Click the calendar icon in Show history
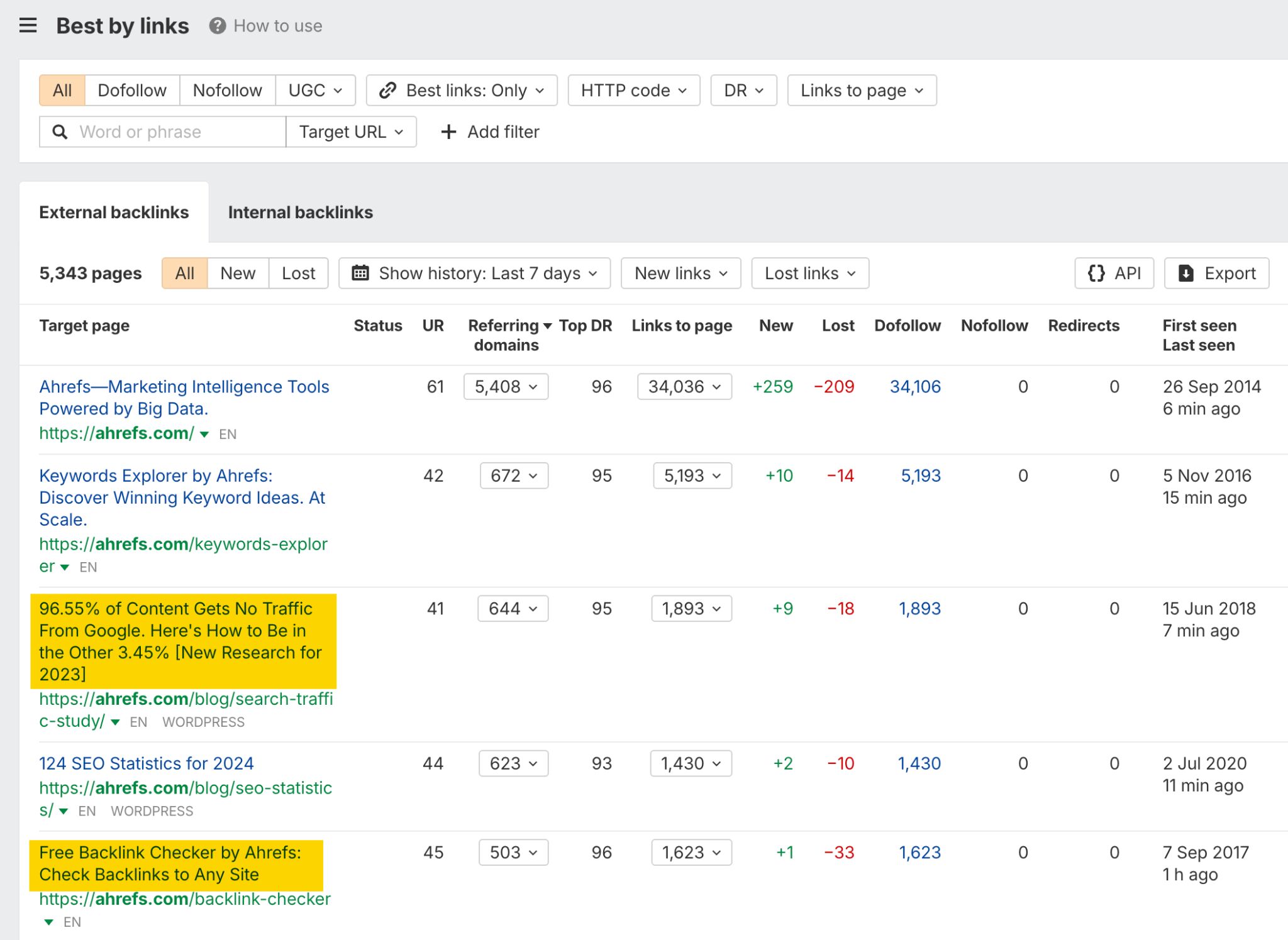The image size is (1288, 940). pyautogui.click(x=361, y=273)
